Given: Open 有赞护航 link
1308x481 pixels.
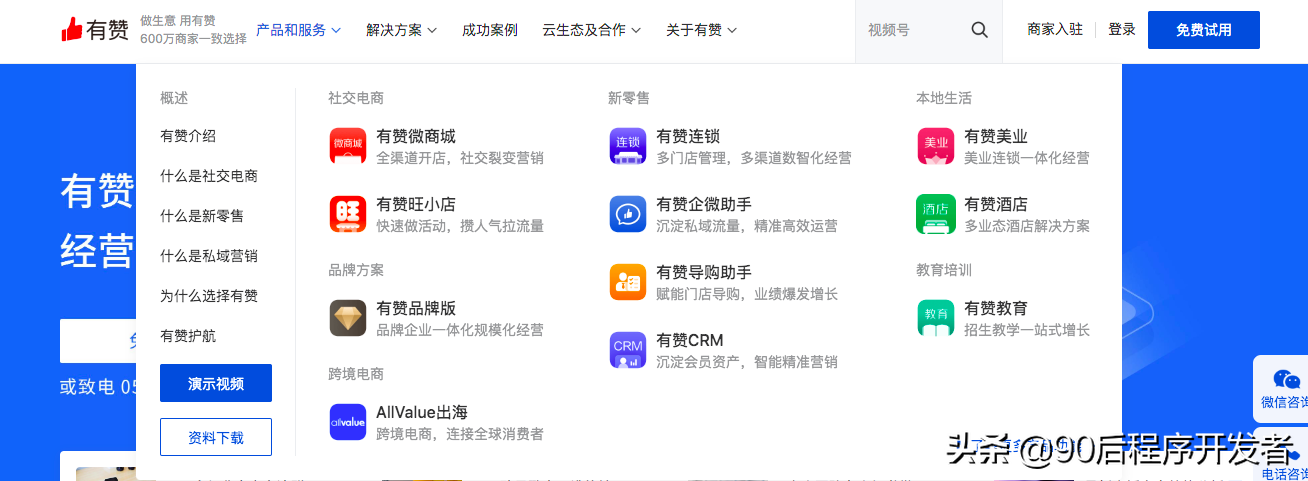Looking at the screenshot, I should (188, 336).
